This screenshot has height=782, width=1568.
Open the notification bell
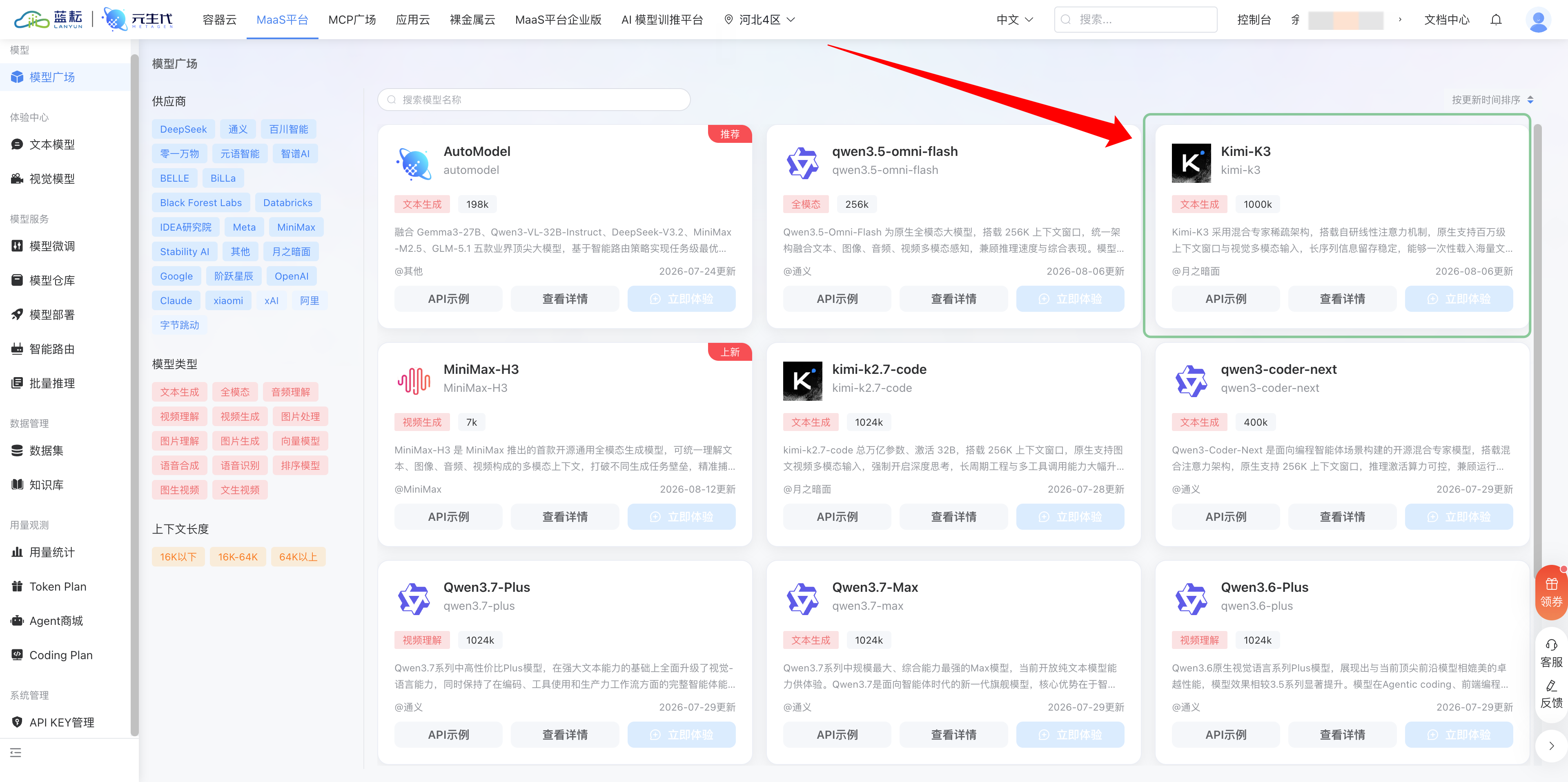click(x=1496, y=20)
